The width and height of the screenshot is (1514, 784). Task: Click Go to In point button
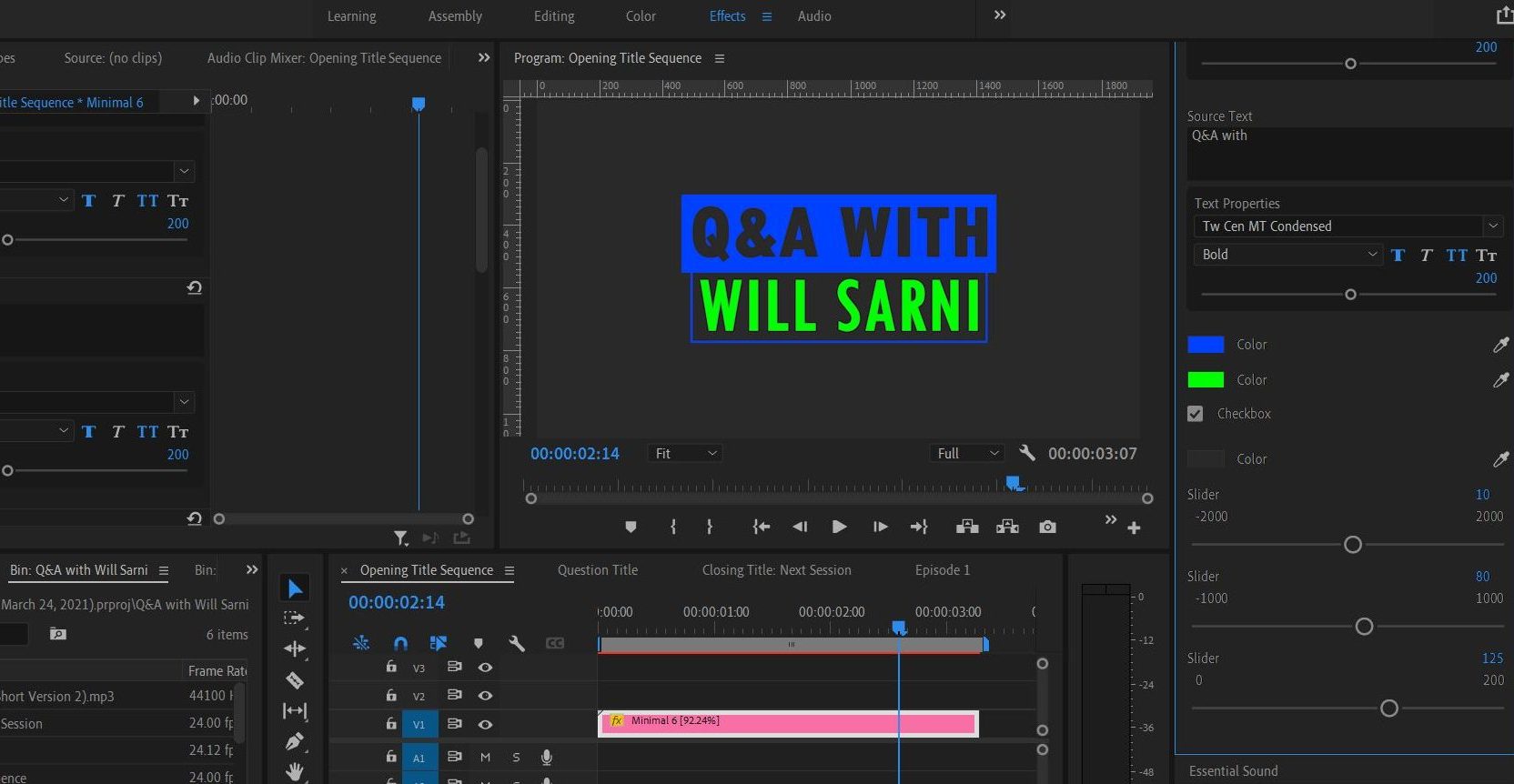761,527
